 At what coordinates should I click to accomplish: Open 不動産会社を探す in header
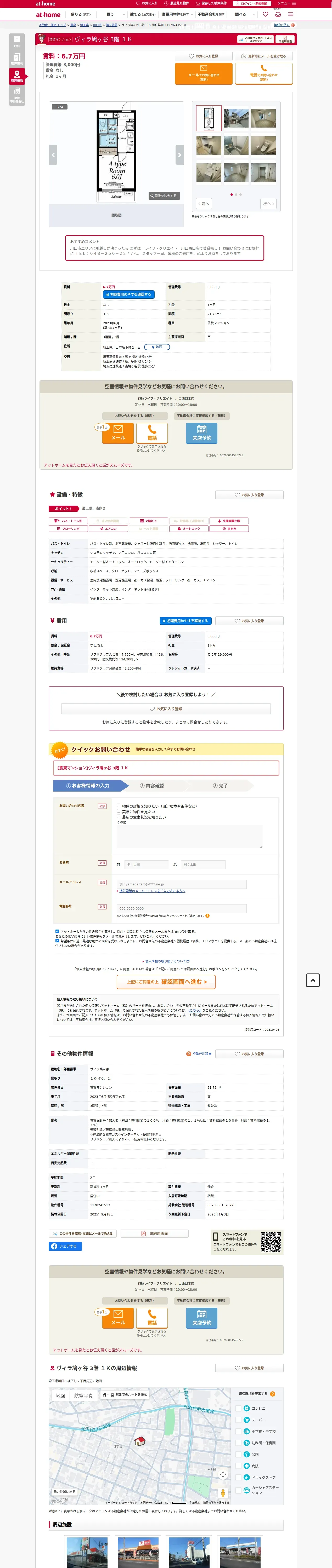[x=211, y=14]
